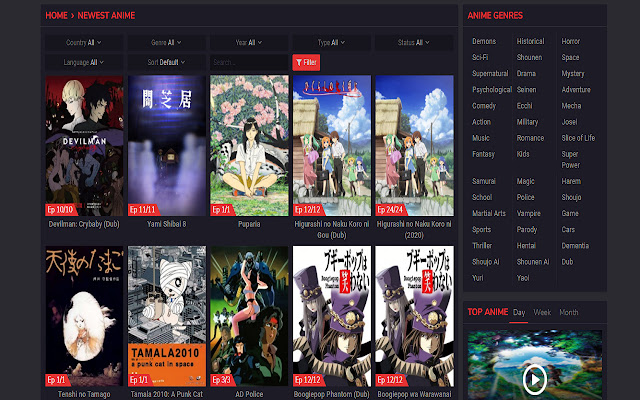Pick the Fantasy genre
Viewport: 640px width, 400px height.
[x=483, y=154]
